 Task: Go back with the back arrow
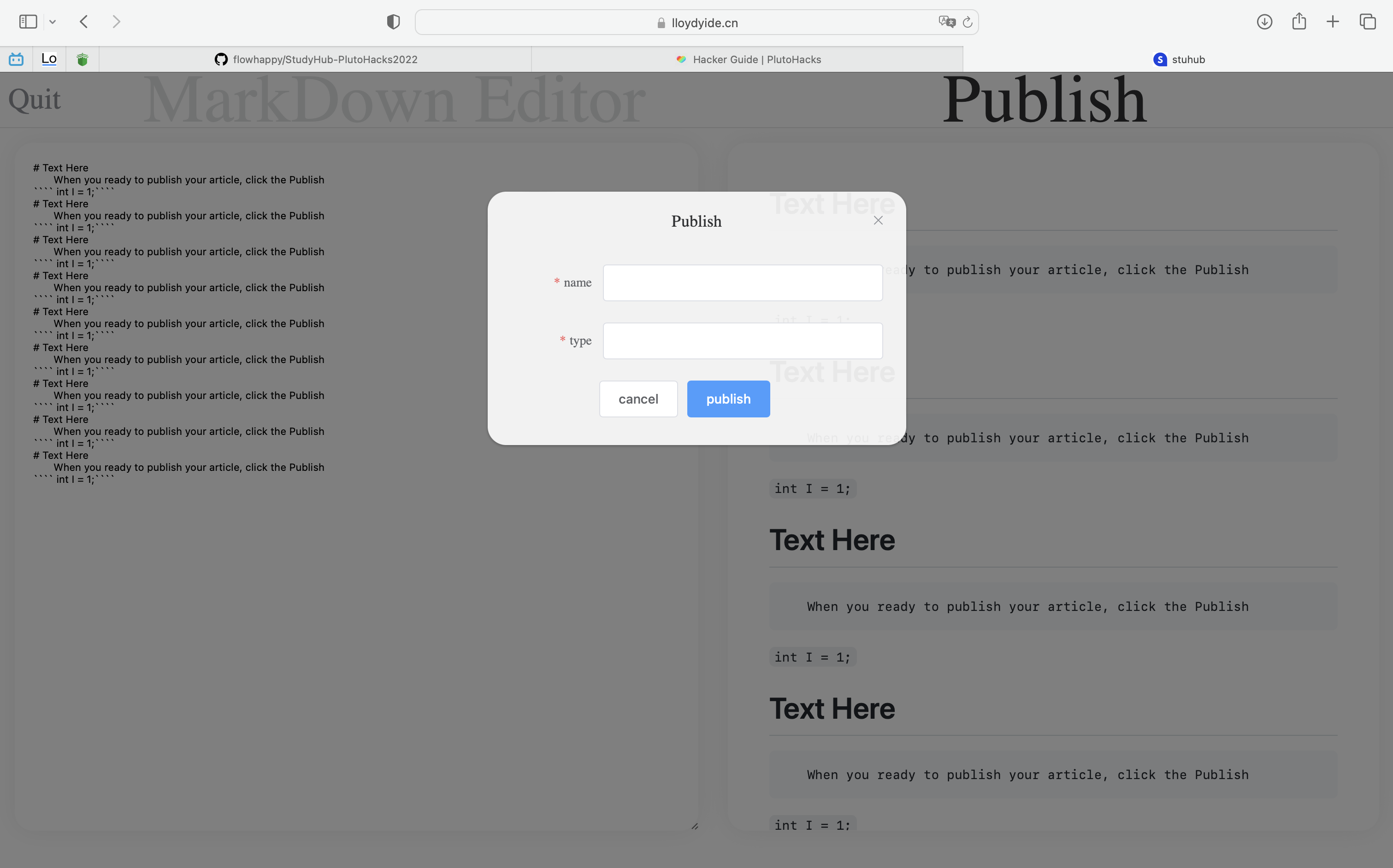[84, 22]
